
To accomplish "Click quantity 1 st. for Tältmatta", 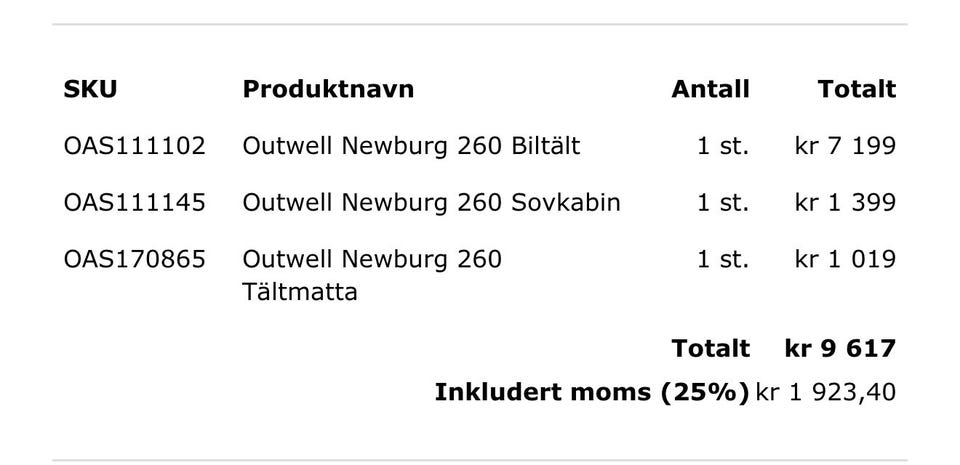I will click(x=722, y=260).
